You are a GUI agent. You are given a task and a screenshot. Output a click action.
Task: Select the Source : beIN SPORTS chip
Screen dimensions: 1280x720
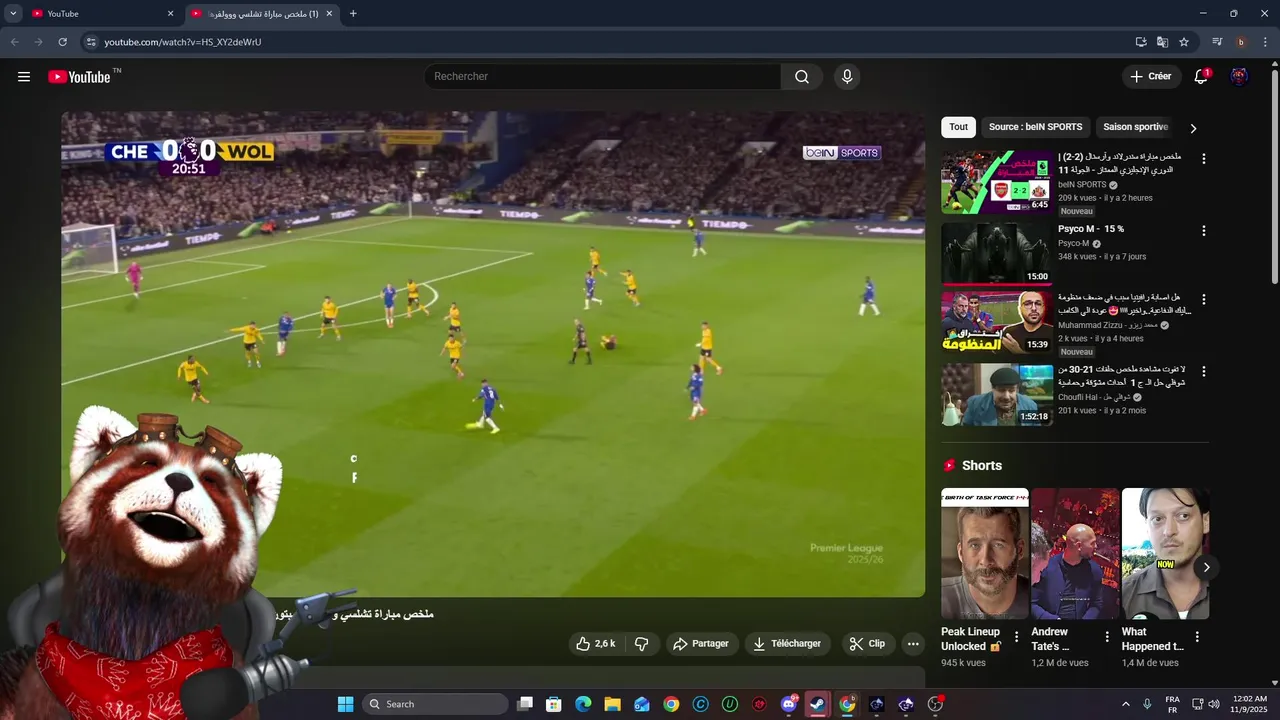tap(1035, 127)
